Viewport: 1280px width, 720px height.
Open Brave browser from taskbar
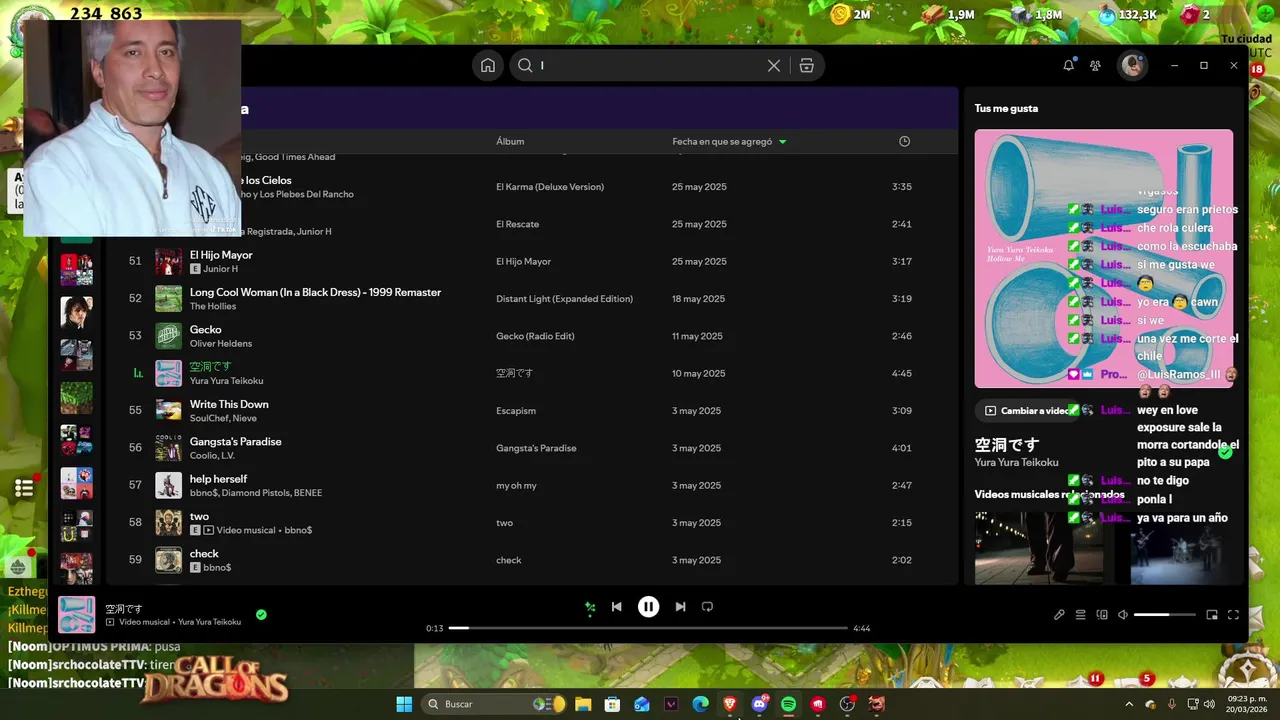coord(730,704)
